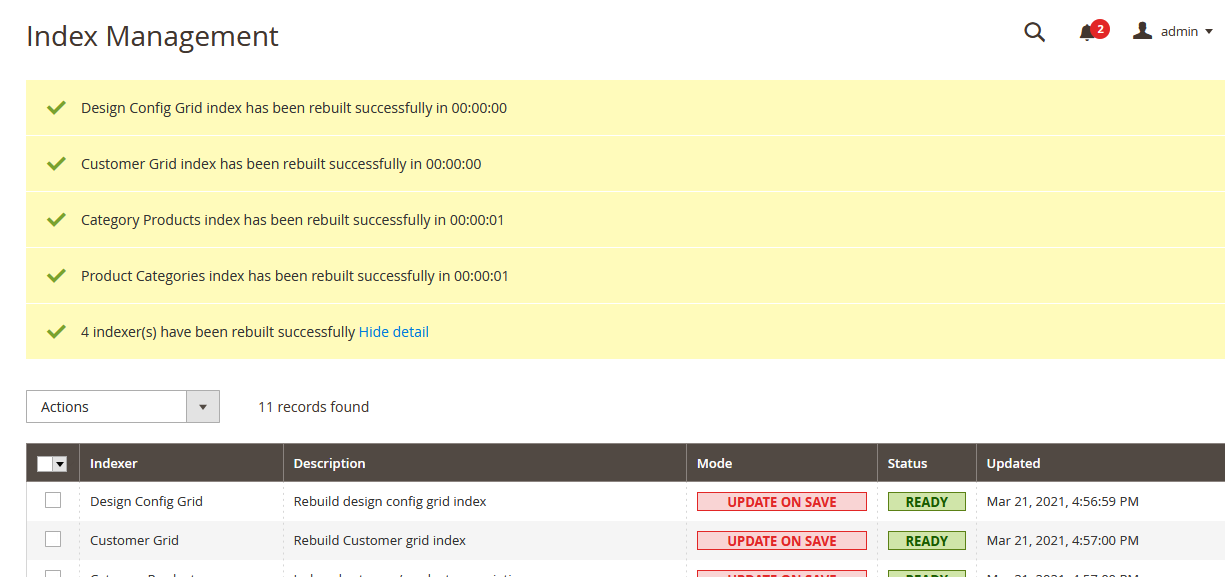This screenshot has width=1225, height=577.
Task: Click checkmark icon beside 4 indexer(s) message
Action: click(x=56, y=331)
